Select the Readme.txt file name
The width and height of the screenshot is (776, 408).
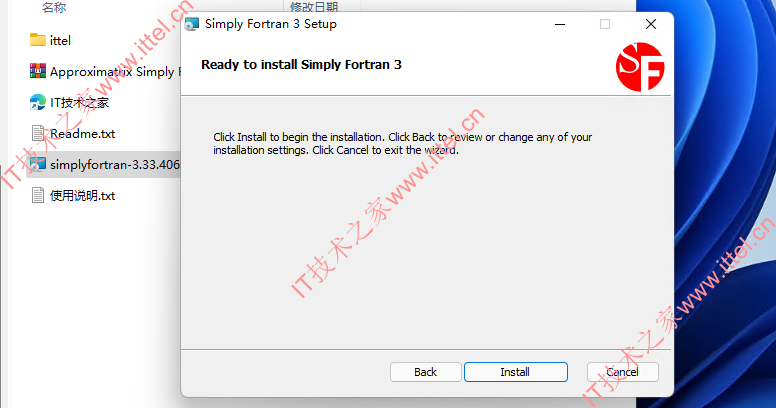[x=83, y=134]
